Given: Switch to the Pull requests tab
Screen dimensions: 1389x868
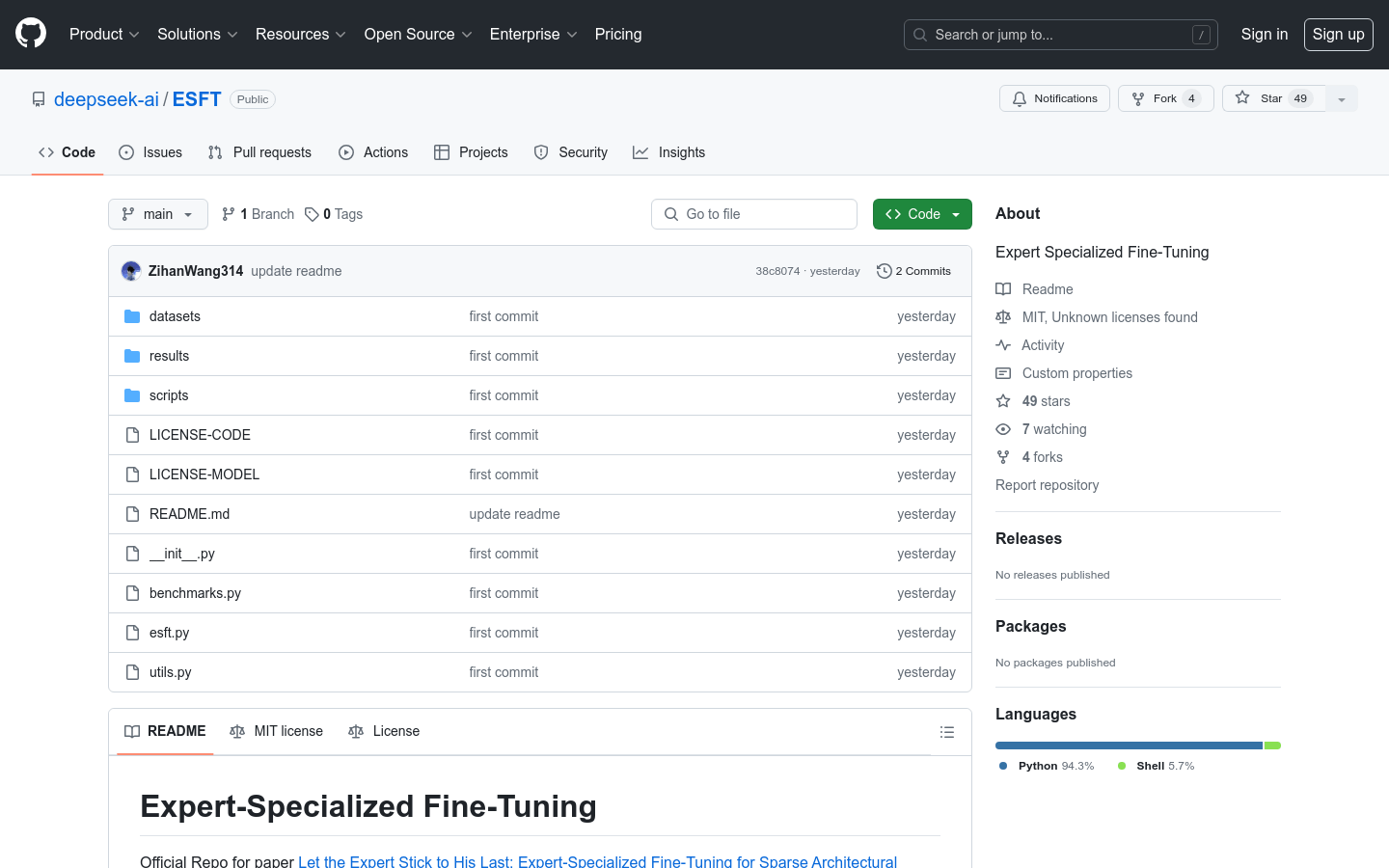Looking at the screenshot, I should click(259, 152).
